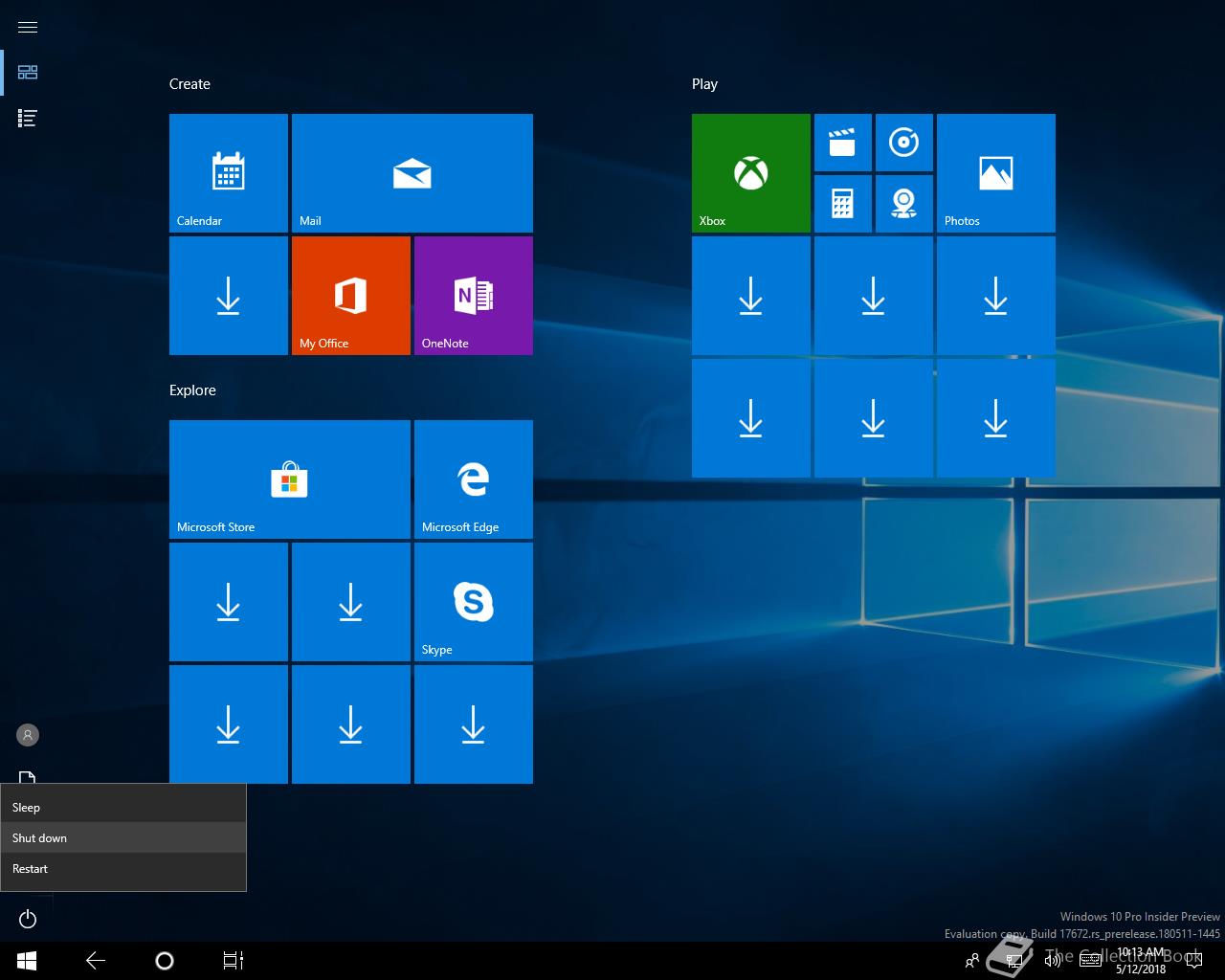Open the green Xbox tile

pos(751,173)
